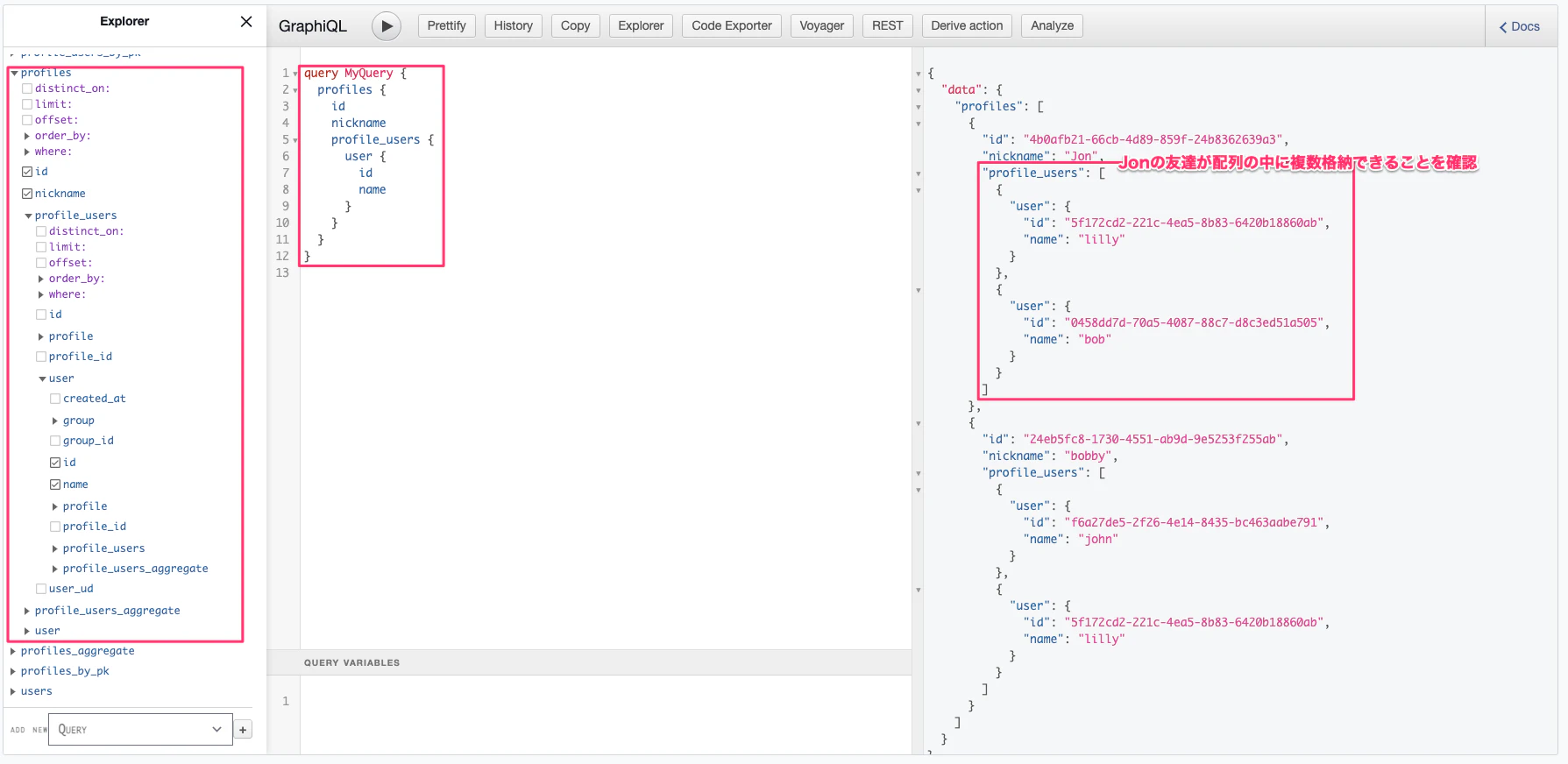Uncheck nickname field
This screenshot has height=764, width=1568.
point(27,194)
